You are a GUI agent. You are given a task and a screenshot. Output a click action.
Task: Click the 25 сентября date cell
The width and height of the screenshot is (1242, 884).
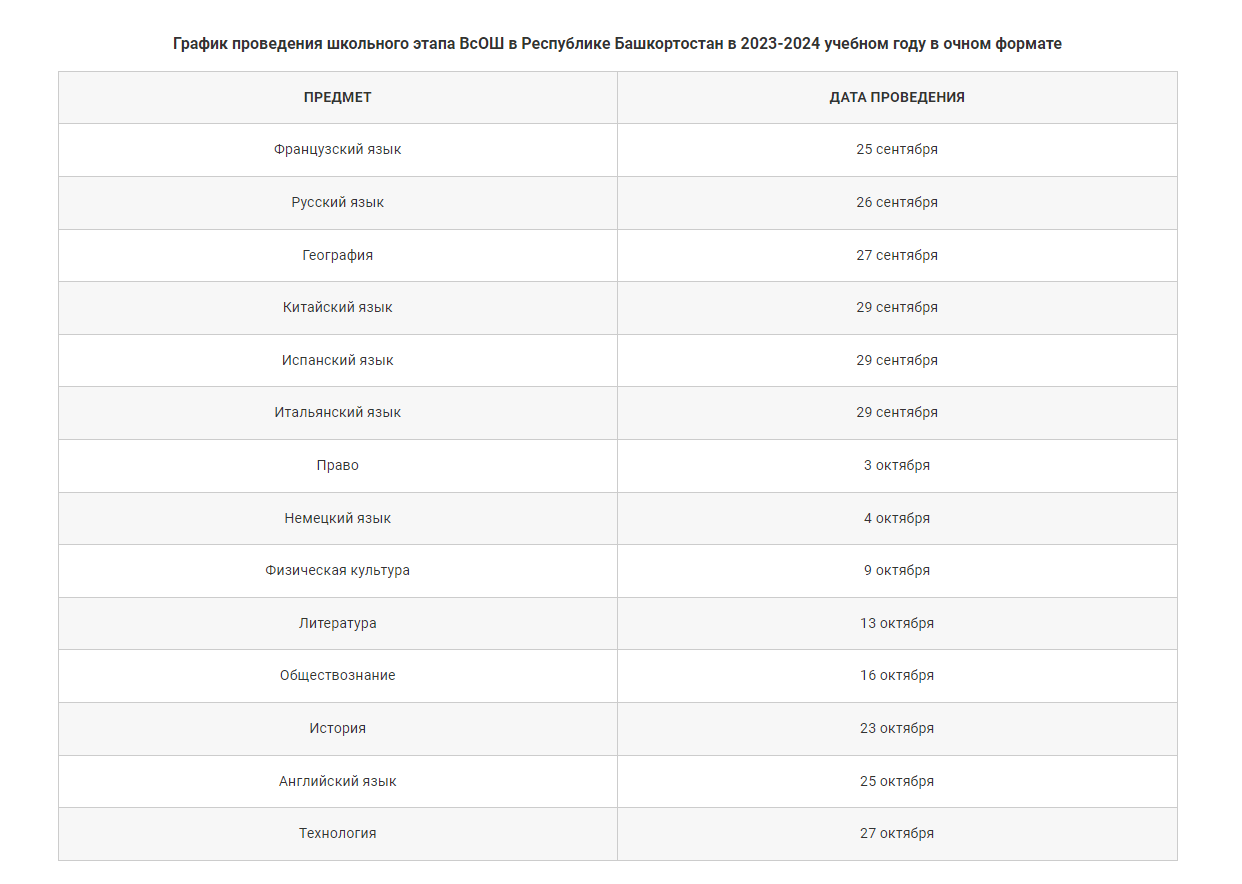[x=897, y=150]
